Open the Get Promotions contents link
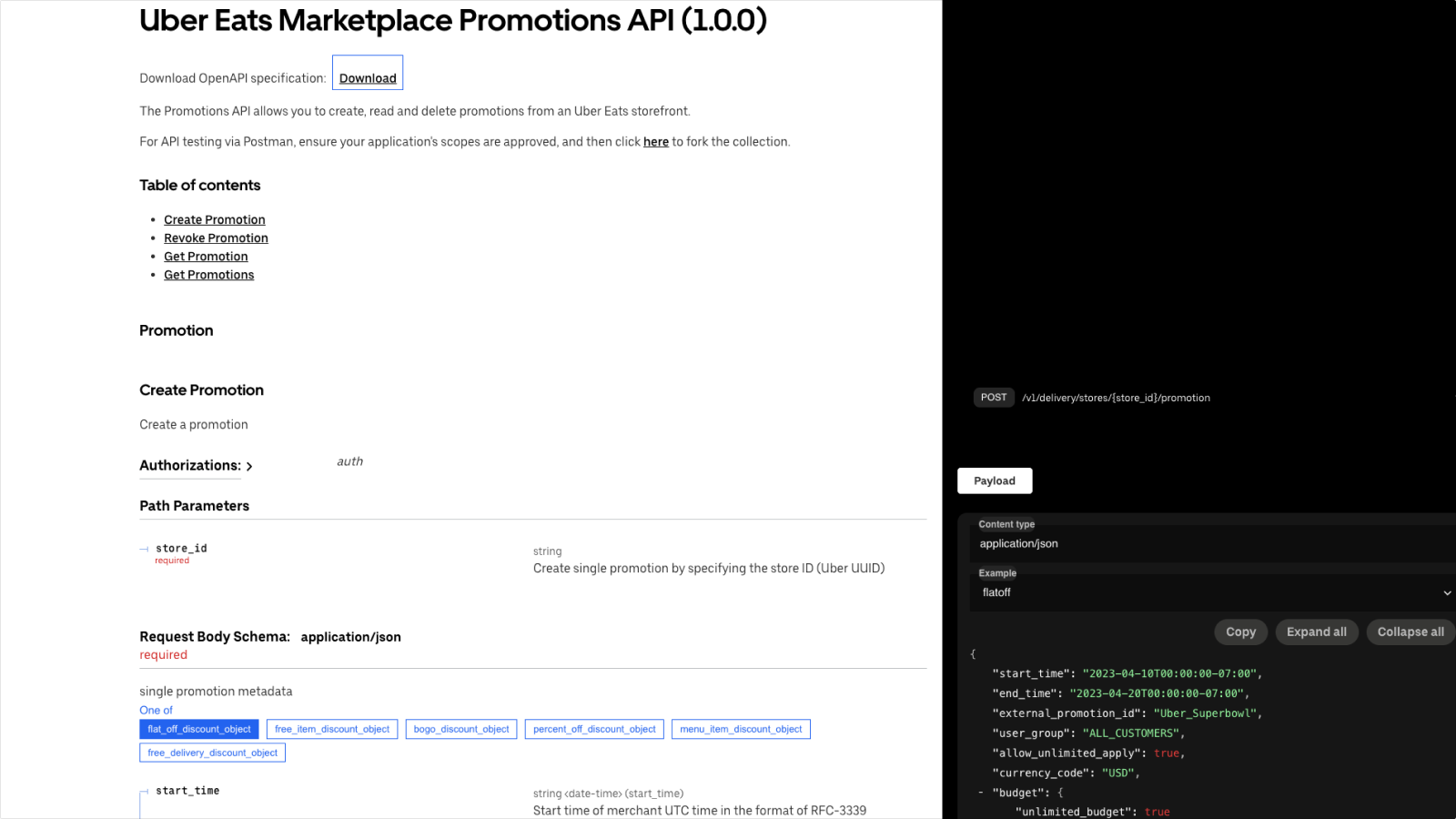The height and width of the screenshot is (819, 1456). pos(208,275)
